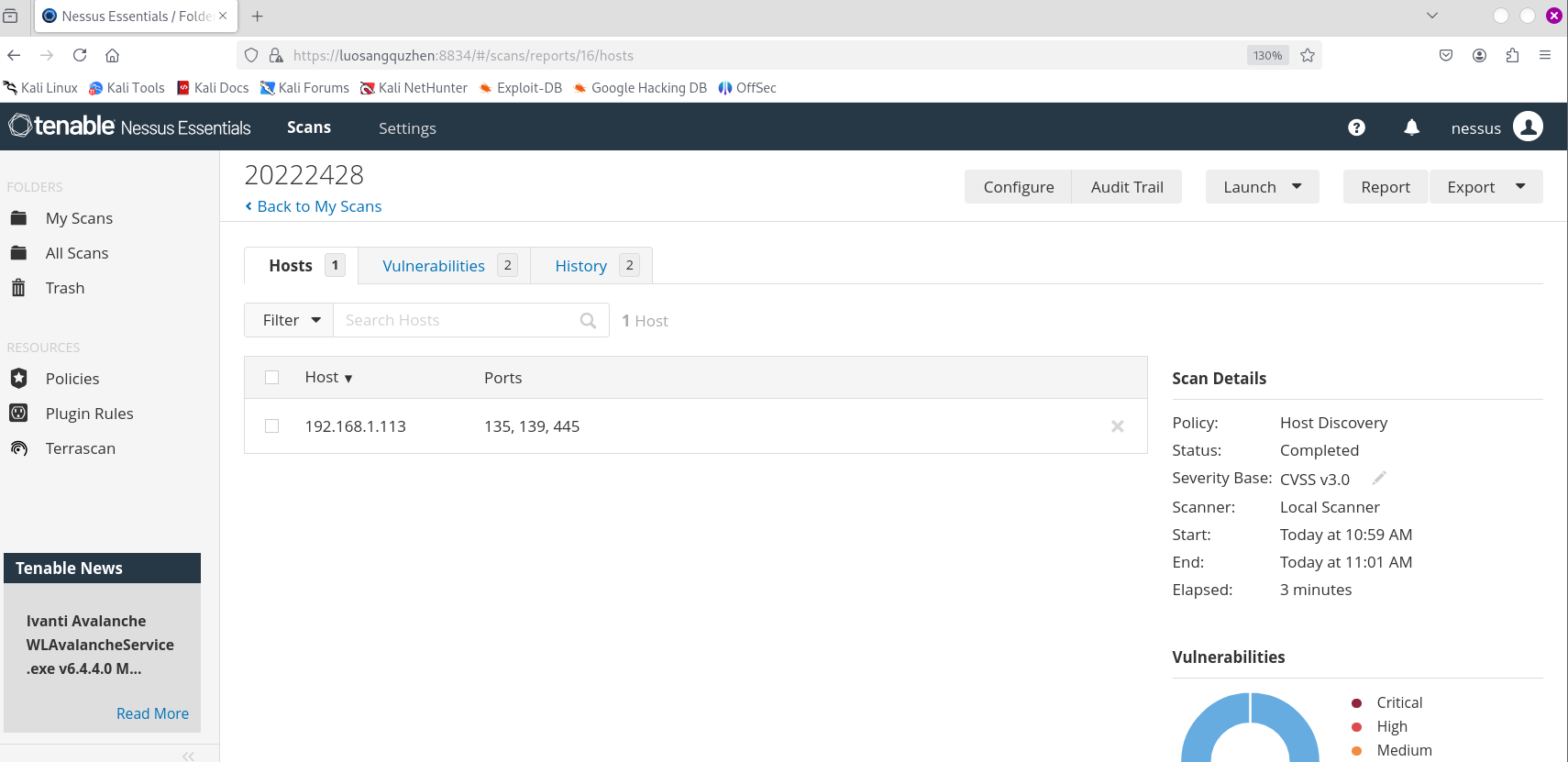Click the Plugin Rules icon
The height and width of the screenshot is (762, 1568).
[18, 413]
